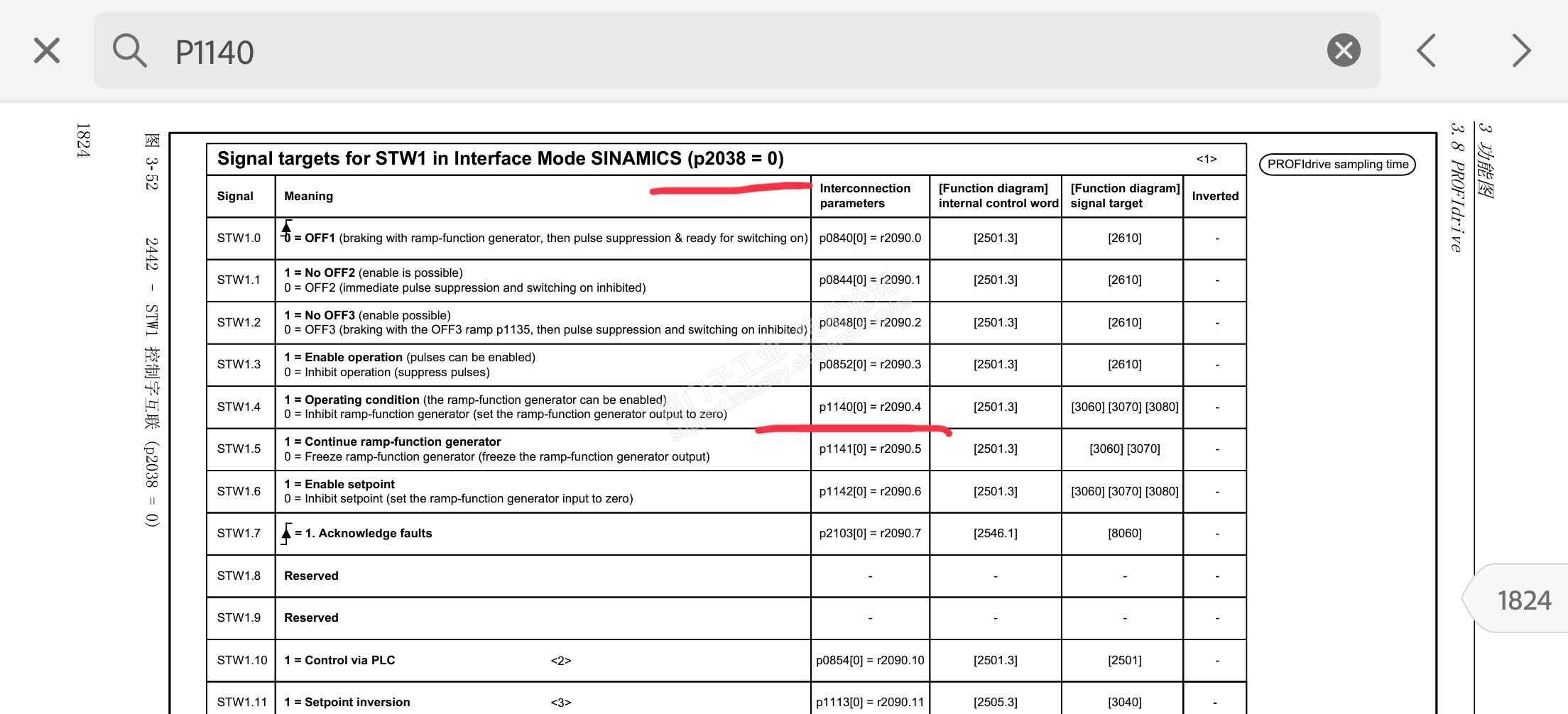Viewport: 1568px width, 714px height.
Task: Click the rotated '图 3-52' figure label
Action: click(x=152, y=161)
